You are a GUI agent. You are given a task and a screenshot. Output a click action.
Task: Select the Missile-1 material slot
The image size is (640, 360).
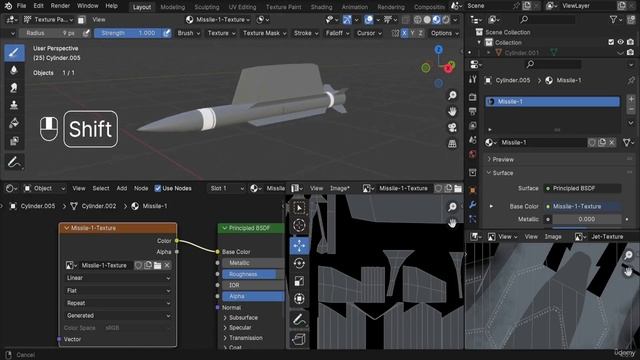(x=553, y=101)
